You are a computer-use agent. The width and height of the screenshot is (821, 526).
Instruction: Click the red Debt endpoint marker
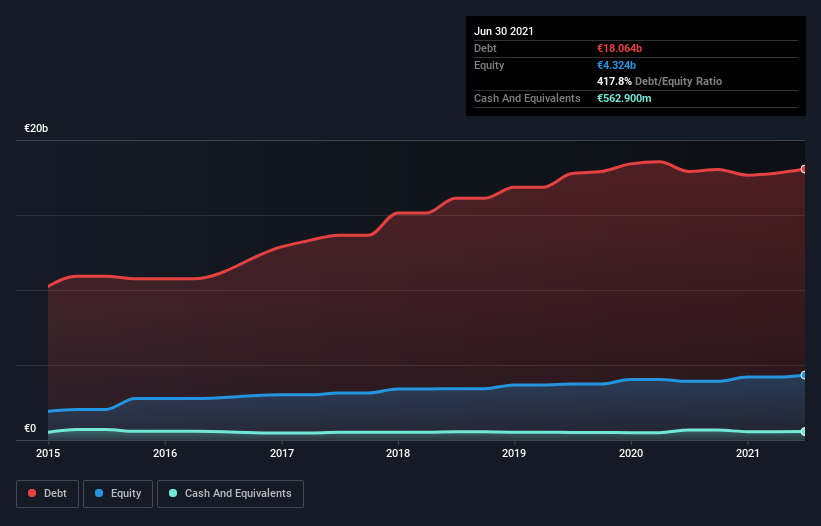point(804,169)
